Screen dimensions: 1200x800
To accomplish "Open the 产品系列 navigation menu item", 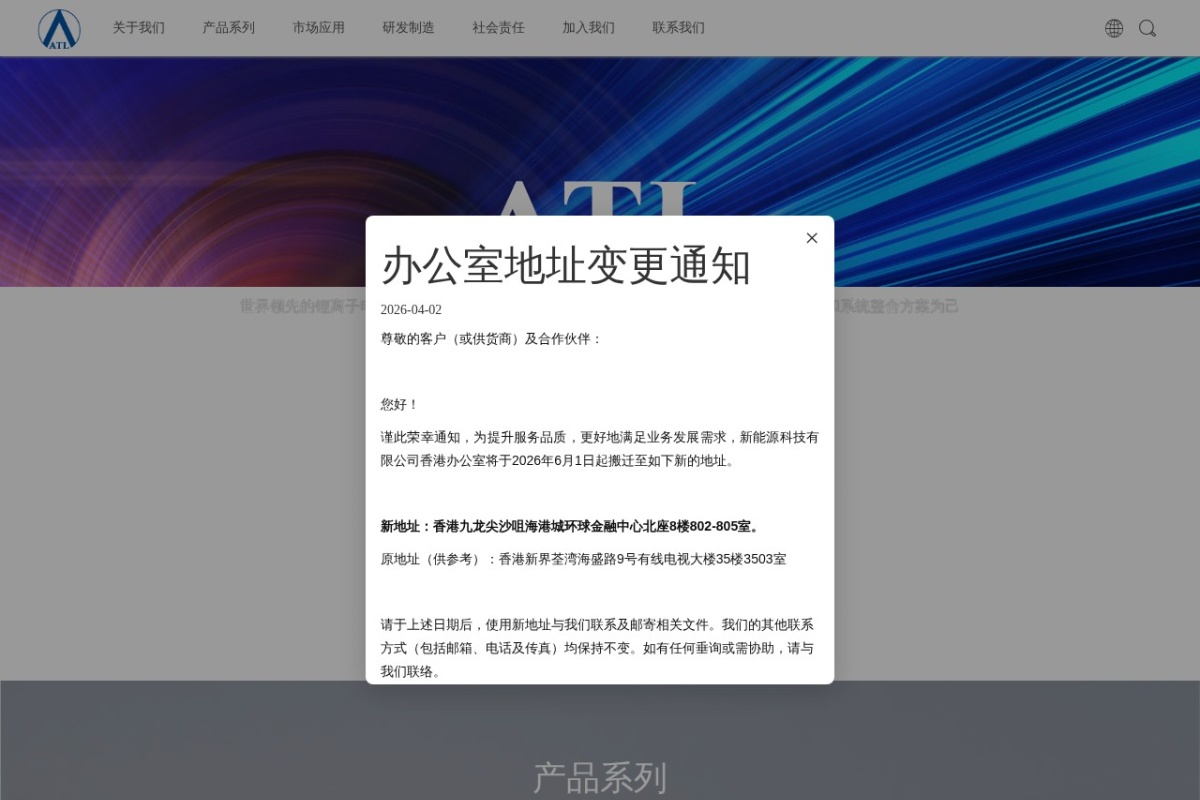I will coord(228,28).
